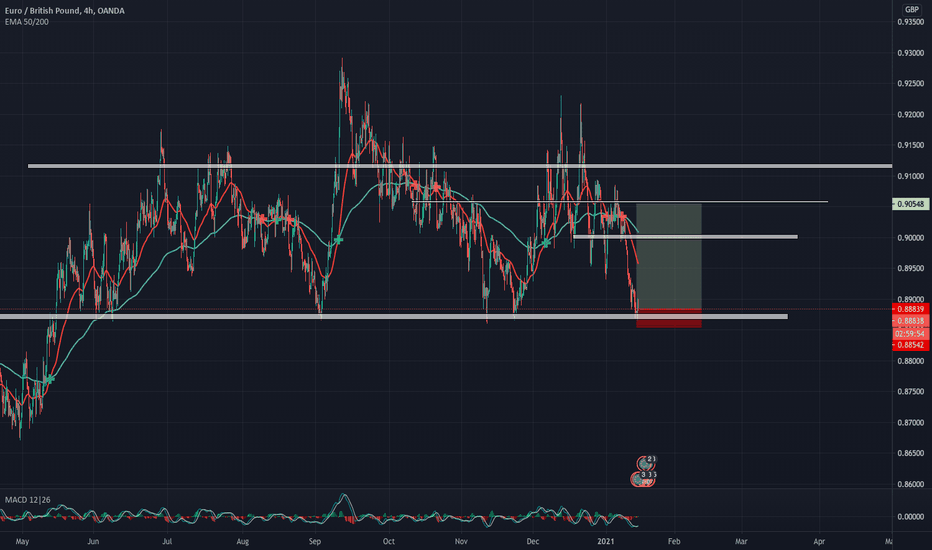
Task: Click the red 0.88839 price label
Action: pyautogui.click(x=911, y=309)
